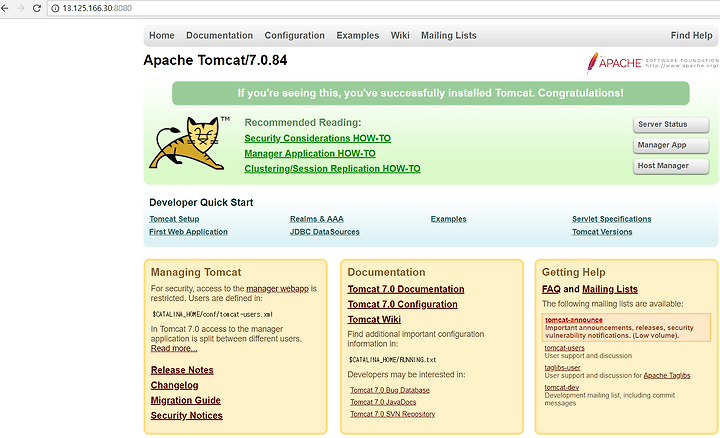Open the tomcat-dev mailing list link

[x=562, y=387]
